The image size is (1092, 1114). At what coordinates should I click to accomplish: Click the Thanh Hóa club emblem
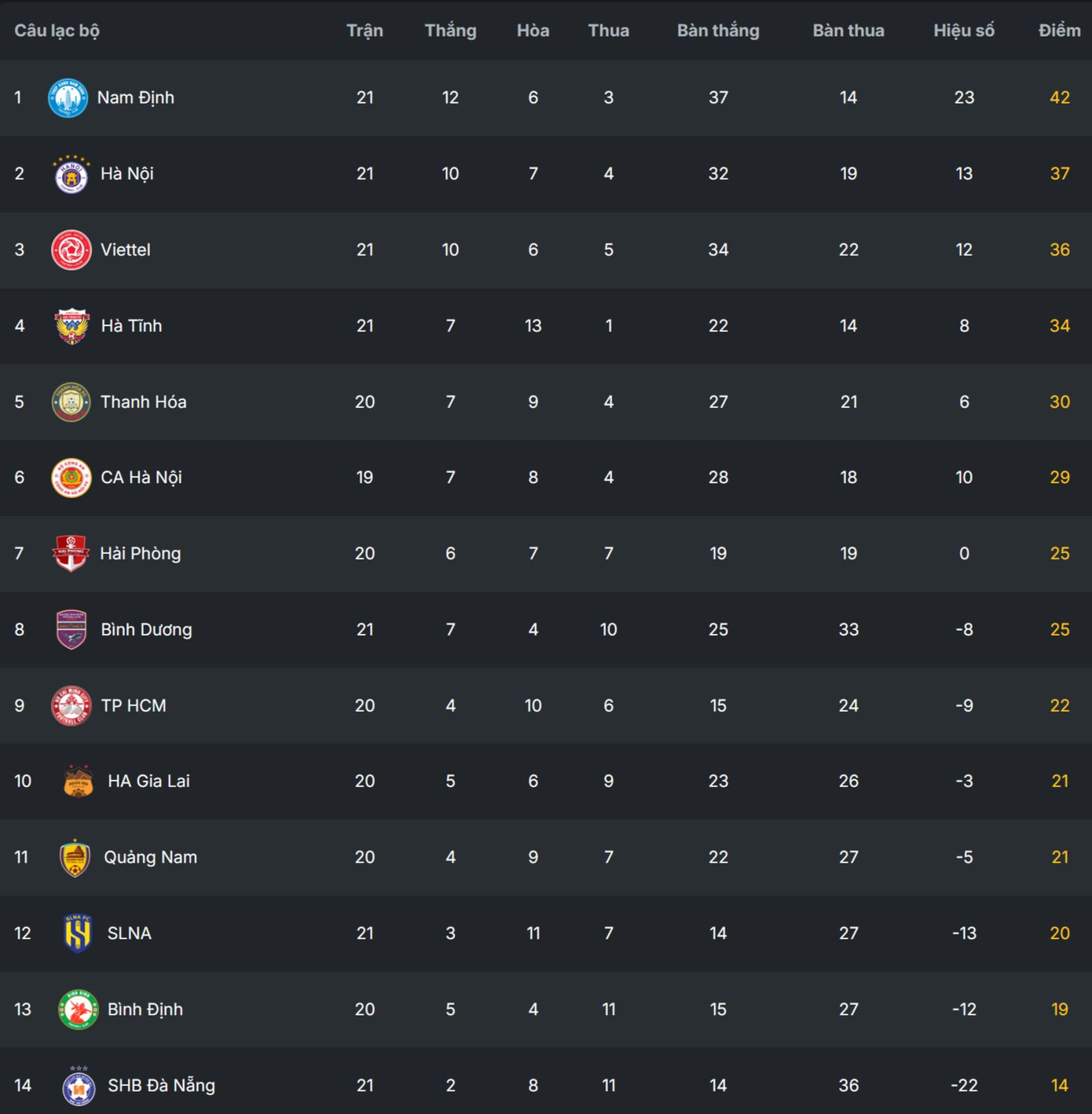tap(71, 402)
